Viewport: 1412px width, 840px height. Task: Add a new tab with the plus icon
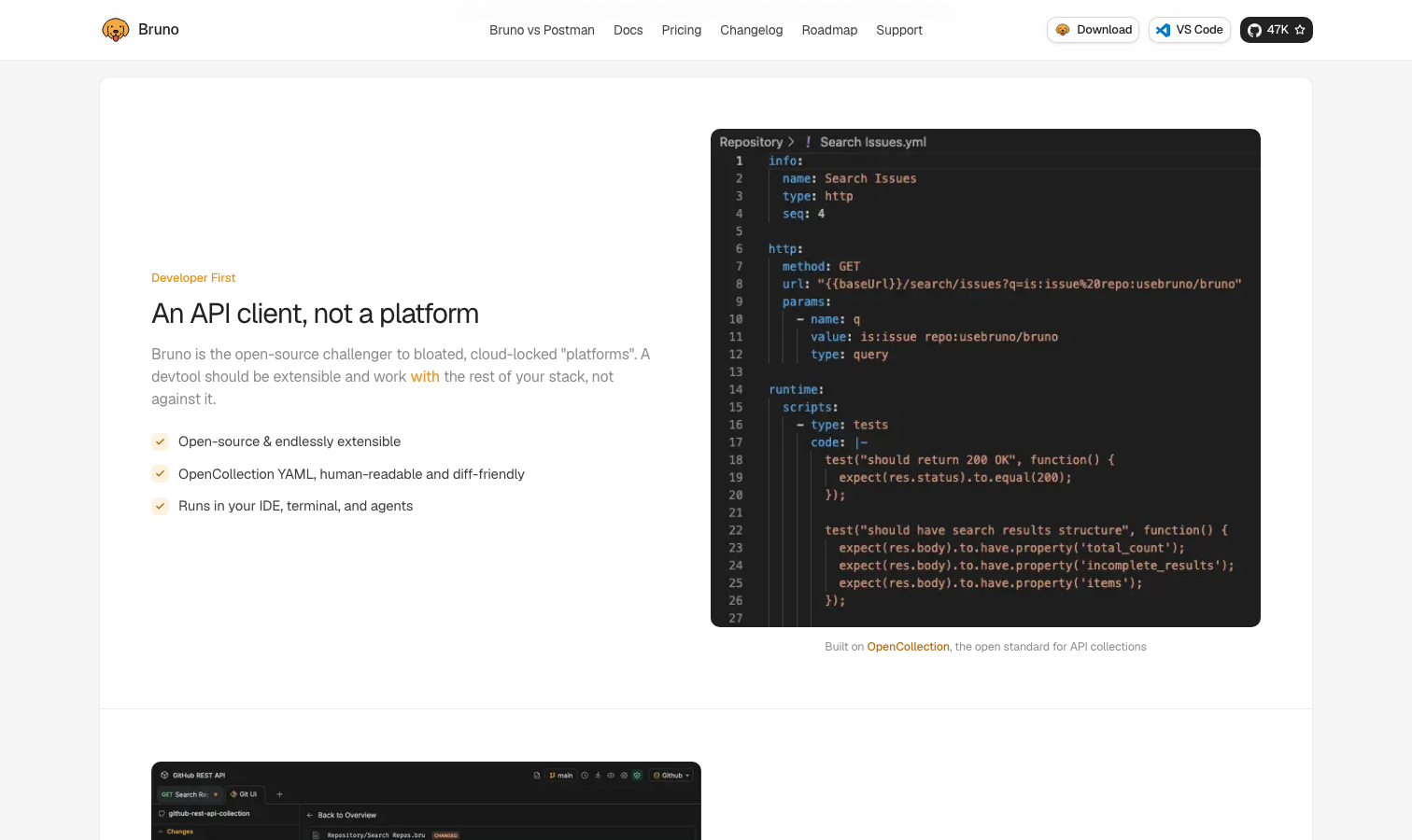279,794
